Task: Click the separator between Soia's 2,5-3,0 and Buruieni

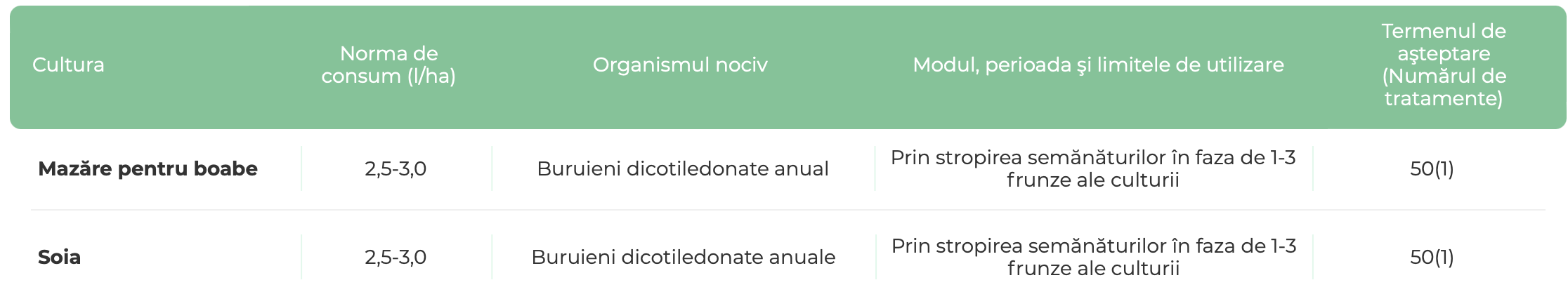Action: click(492, 258)
